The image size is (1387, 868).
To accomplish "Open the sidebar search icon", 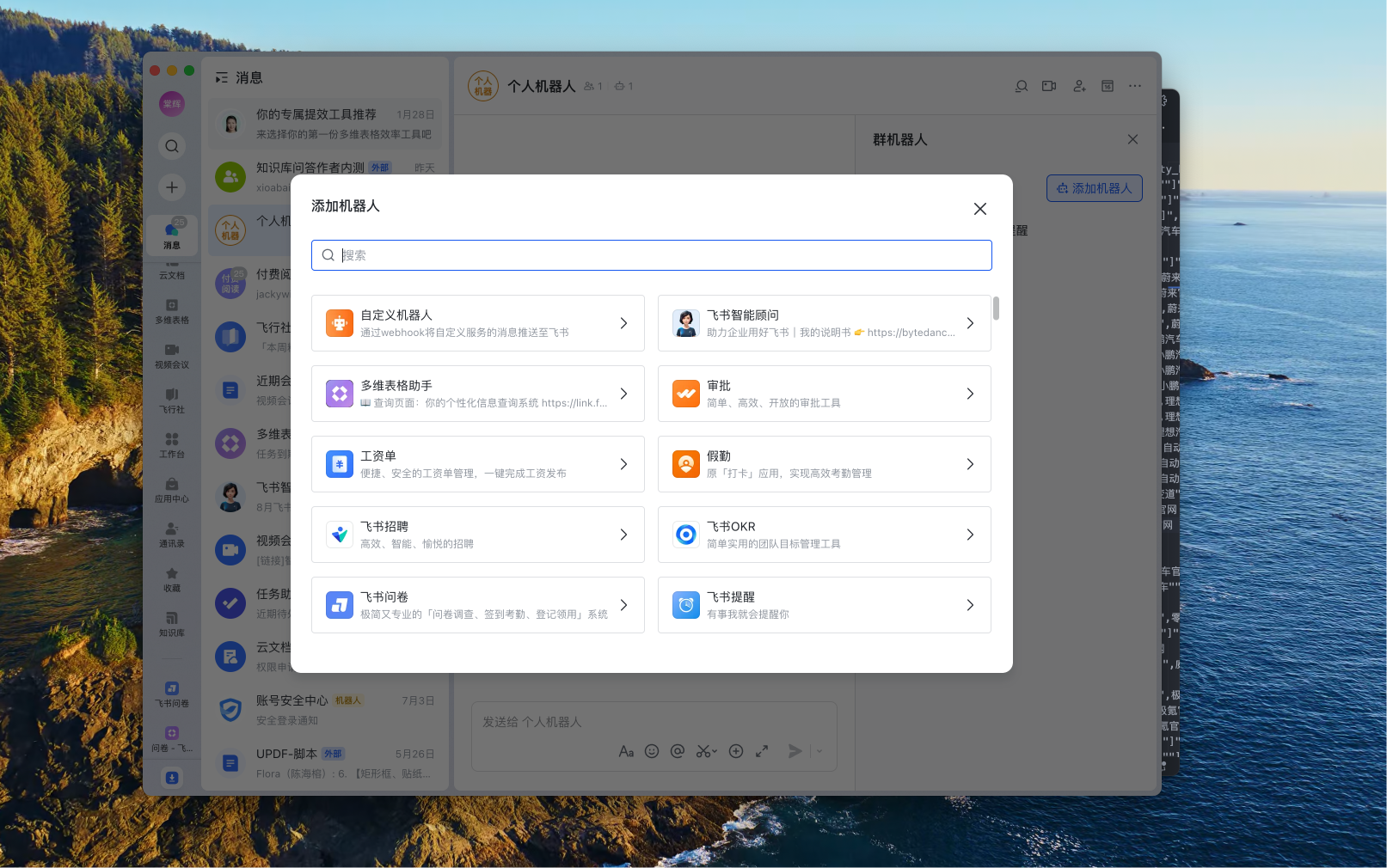I will coord(172,146).
